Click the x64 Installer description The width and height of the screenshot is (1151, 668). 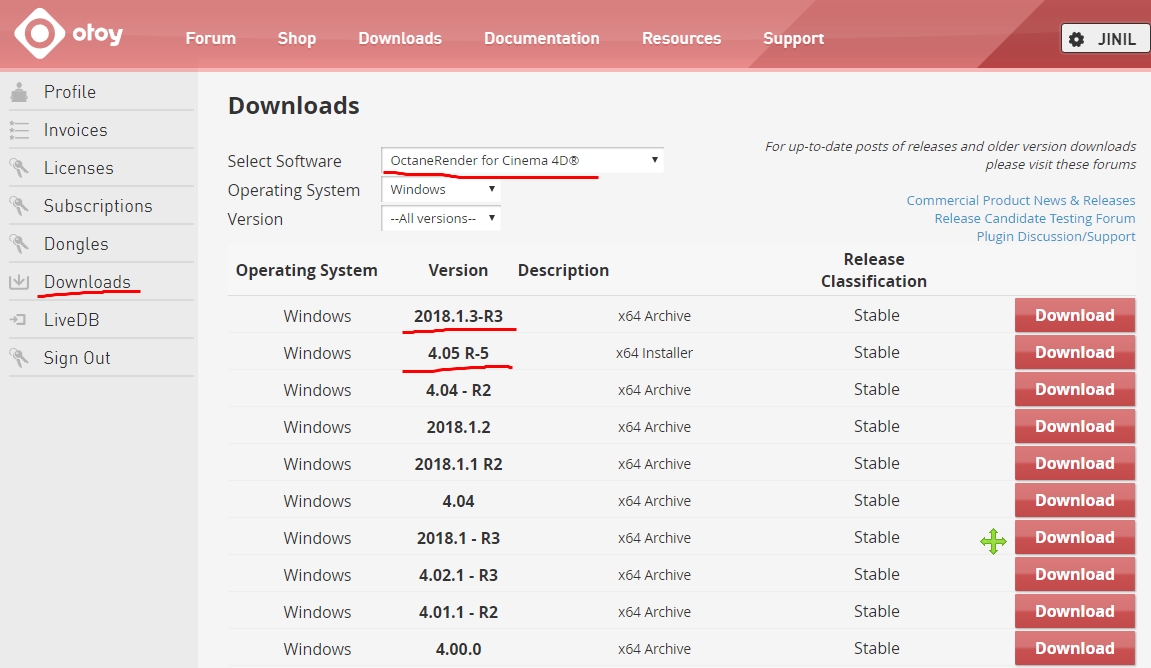pos(654,353)
